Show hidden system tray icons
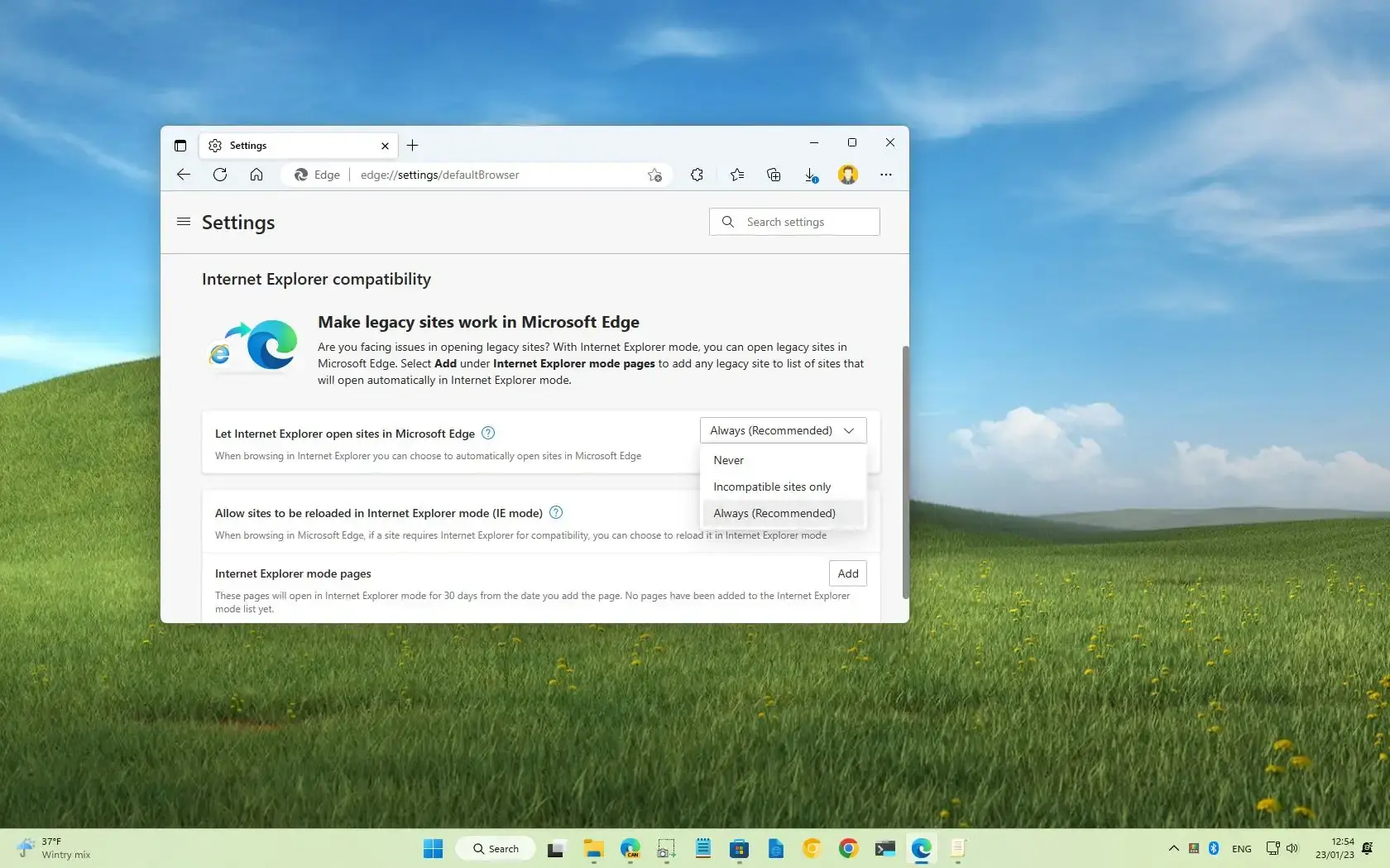This screenshot has width=1390, height=868. 1173,848
